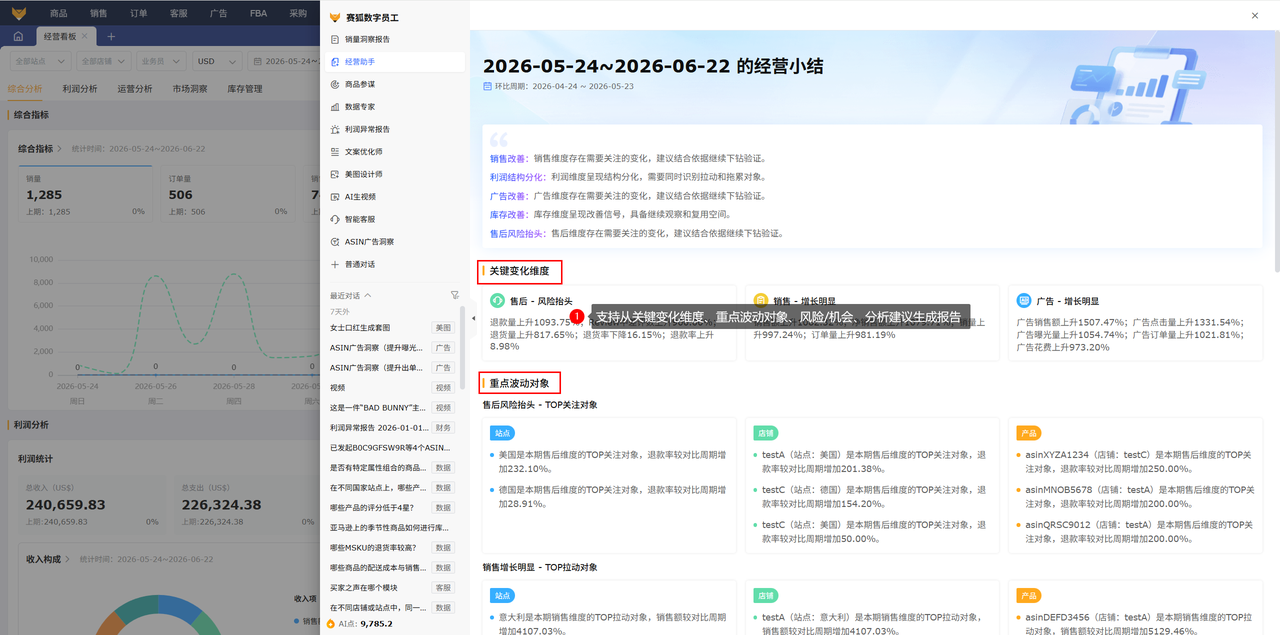
Task: Start a 普通对话 with the plus icon
Action: [335, 264]
